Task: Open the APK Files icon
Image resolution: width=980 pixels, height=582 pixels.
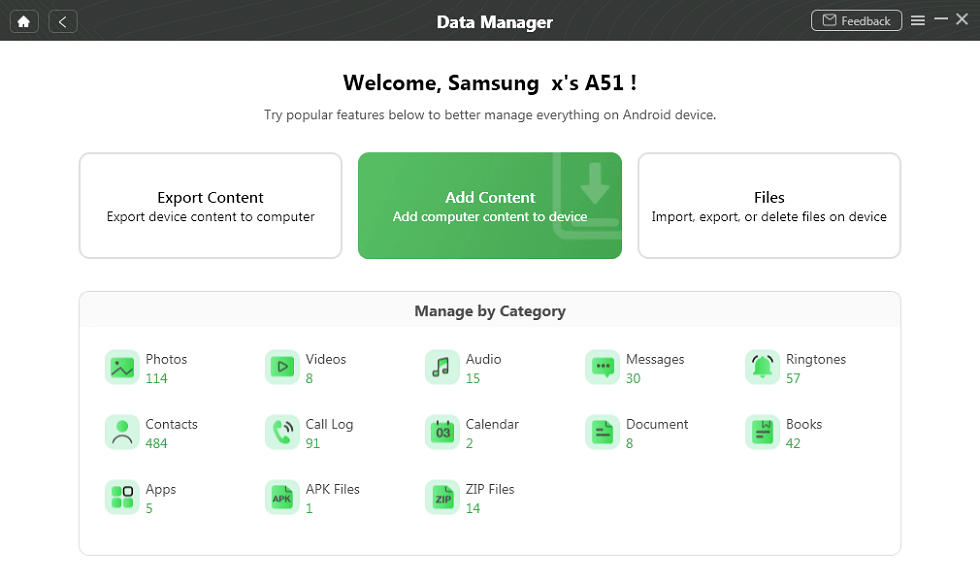Action: 282,498
